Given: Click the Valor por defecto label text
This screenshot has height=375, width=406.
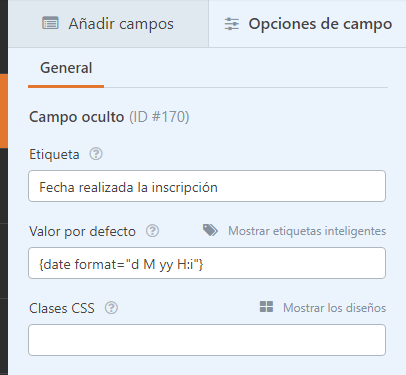Looking at the screenshot, I should click(82, 231).
